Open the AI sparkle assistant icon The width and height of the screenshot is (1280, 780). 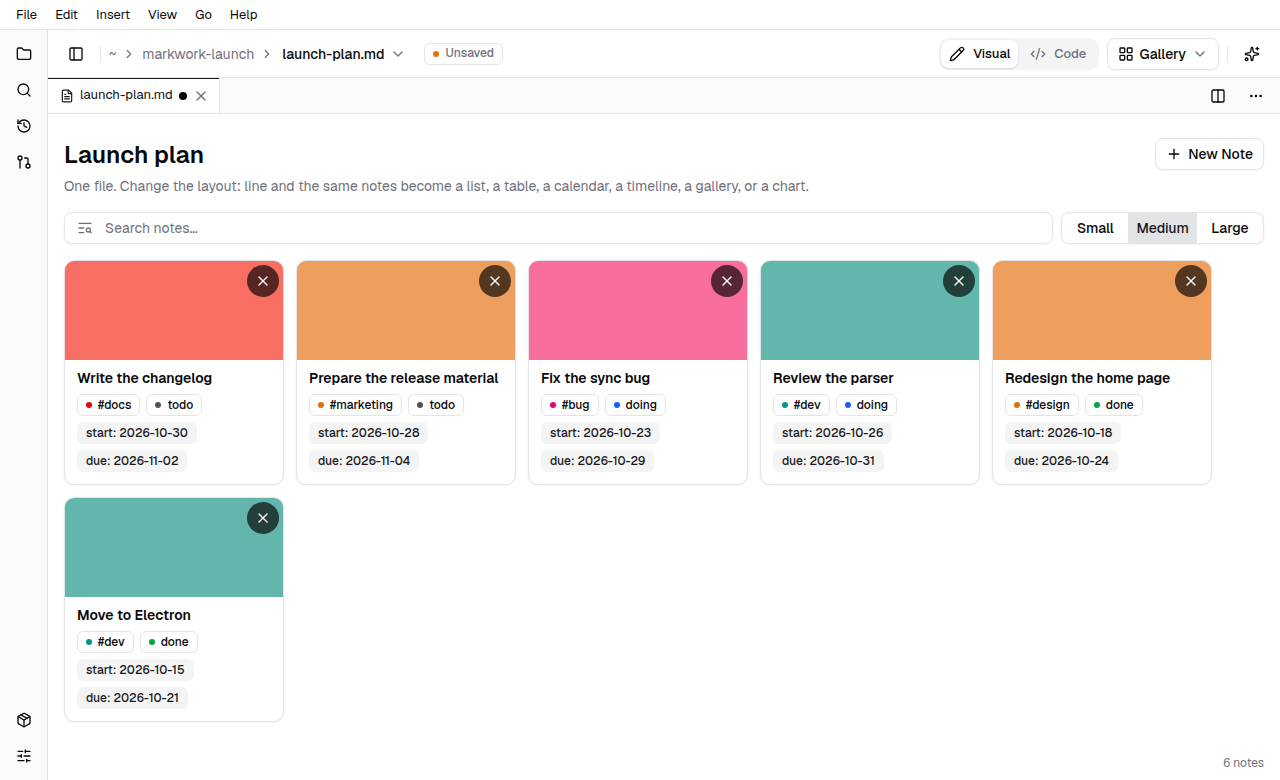[x=1252, y=54]
